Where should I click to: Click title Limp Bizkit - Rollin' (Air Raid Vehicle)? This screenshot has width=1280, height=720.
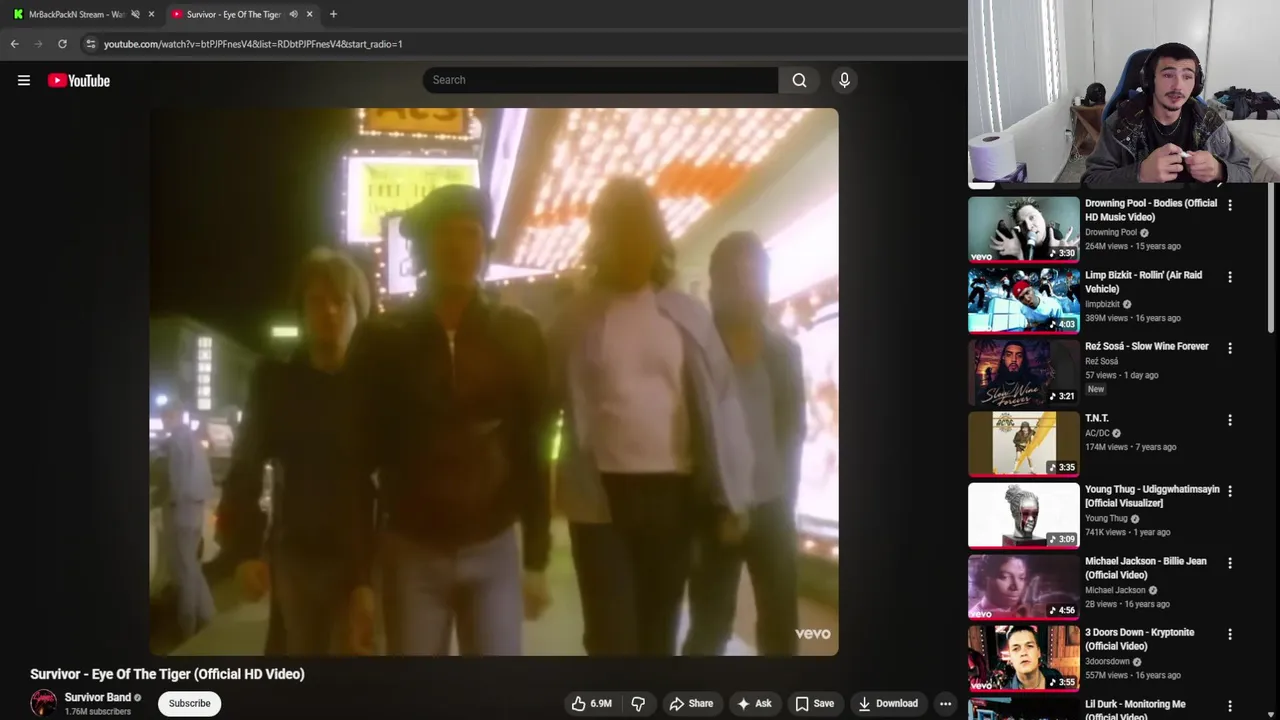[x=1144, y=282]
